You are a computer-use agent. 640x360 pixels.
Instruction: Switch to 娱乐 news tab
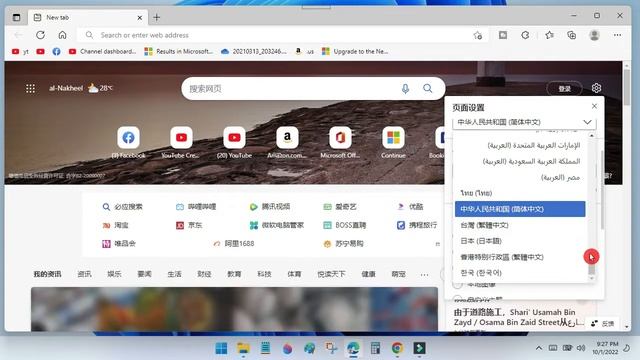tap(114, 274)
